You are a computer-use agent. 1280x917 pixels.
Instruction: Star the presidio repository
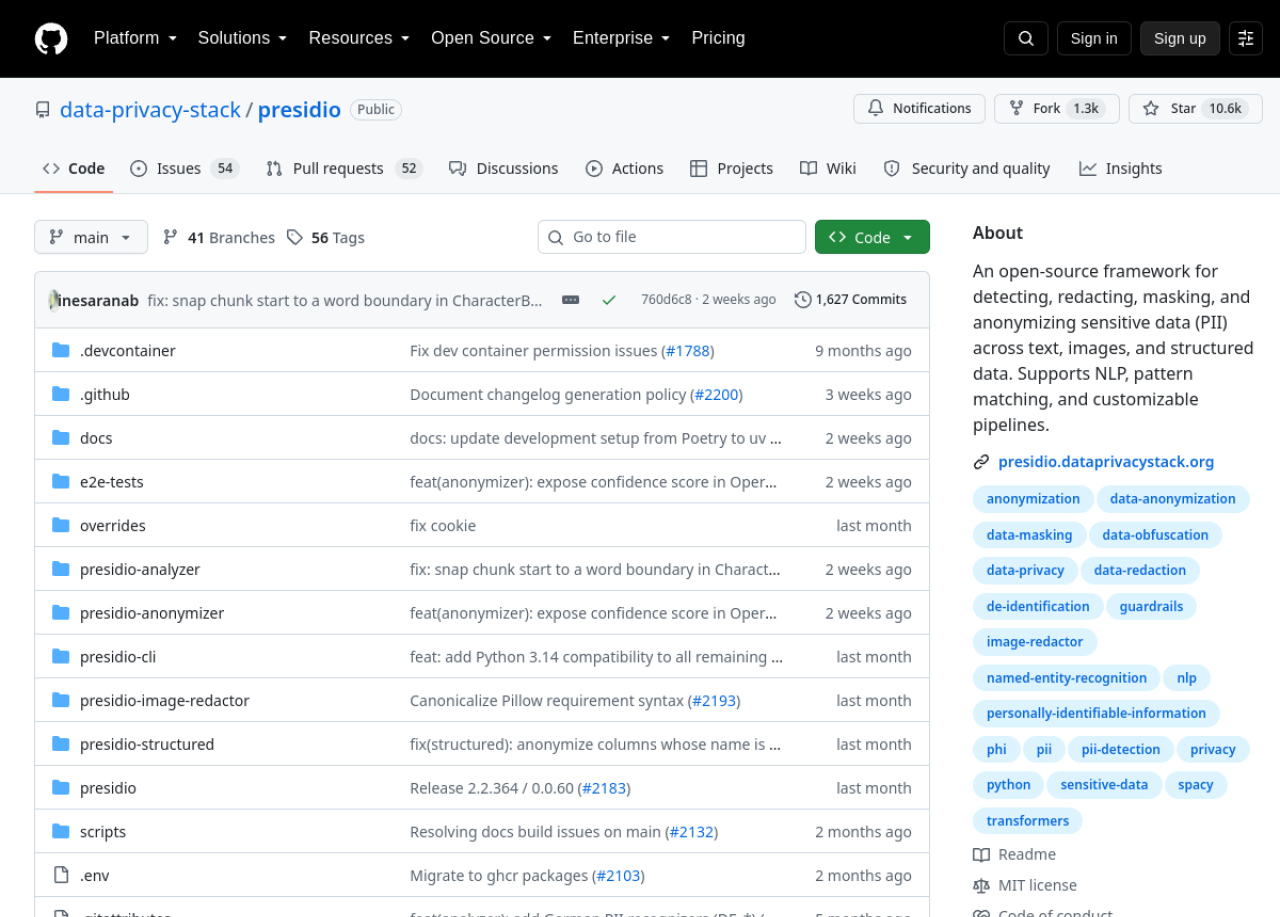click(x=1195, y=108)
